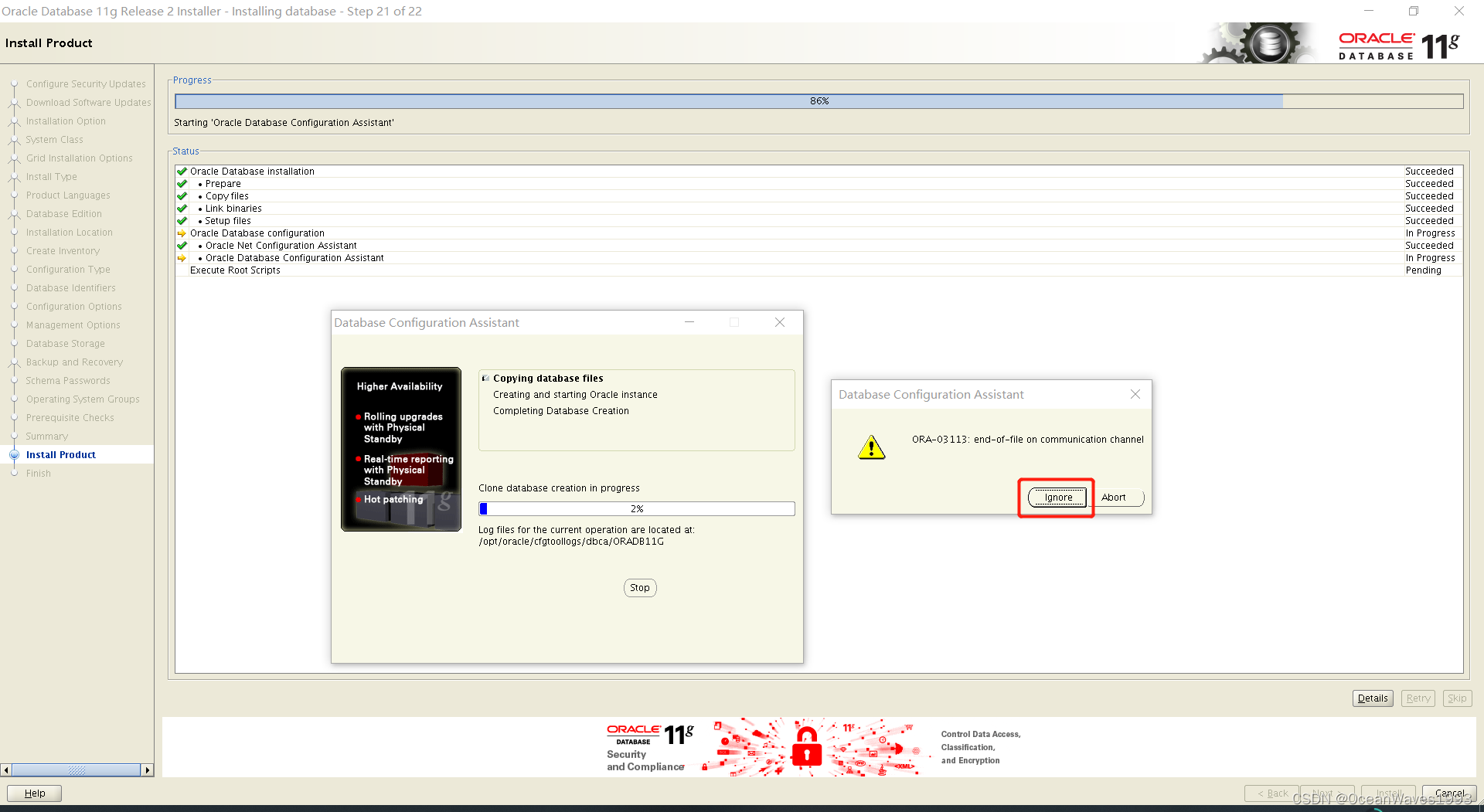This screenshot has width=1484, height=812.
Task: Restore down the installer window
Action: (1414, 11)
